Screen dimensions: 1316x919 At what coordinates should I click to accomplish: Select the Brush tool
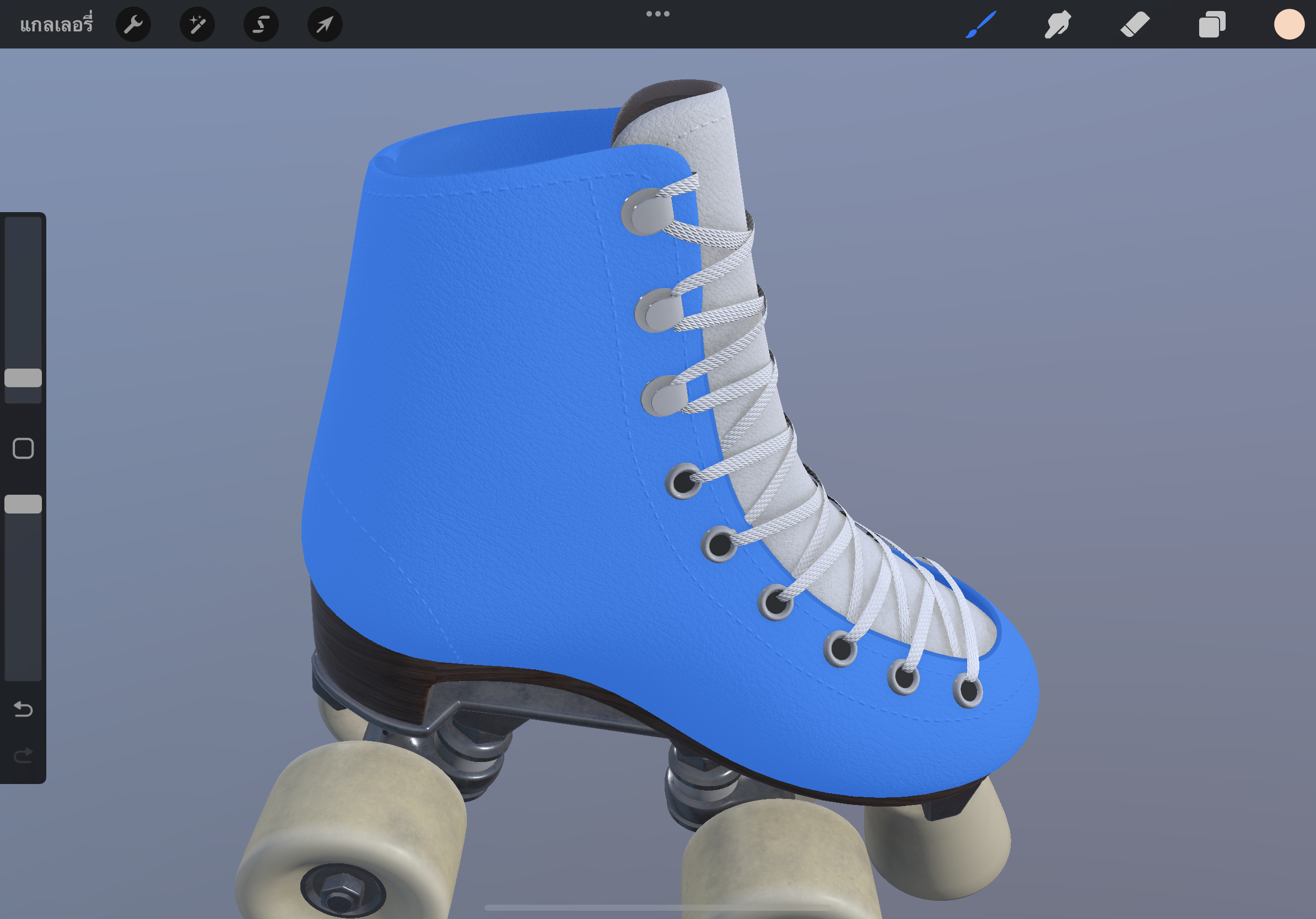(x=981, y=25)
